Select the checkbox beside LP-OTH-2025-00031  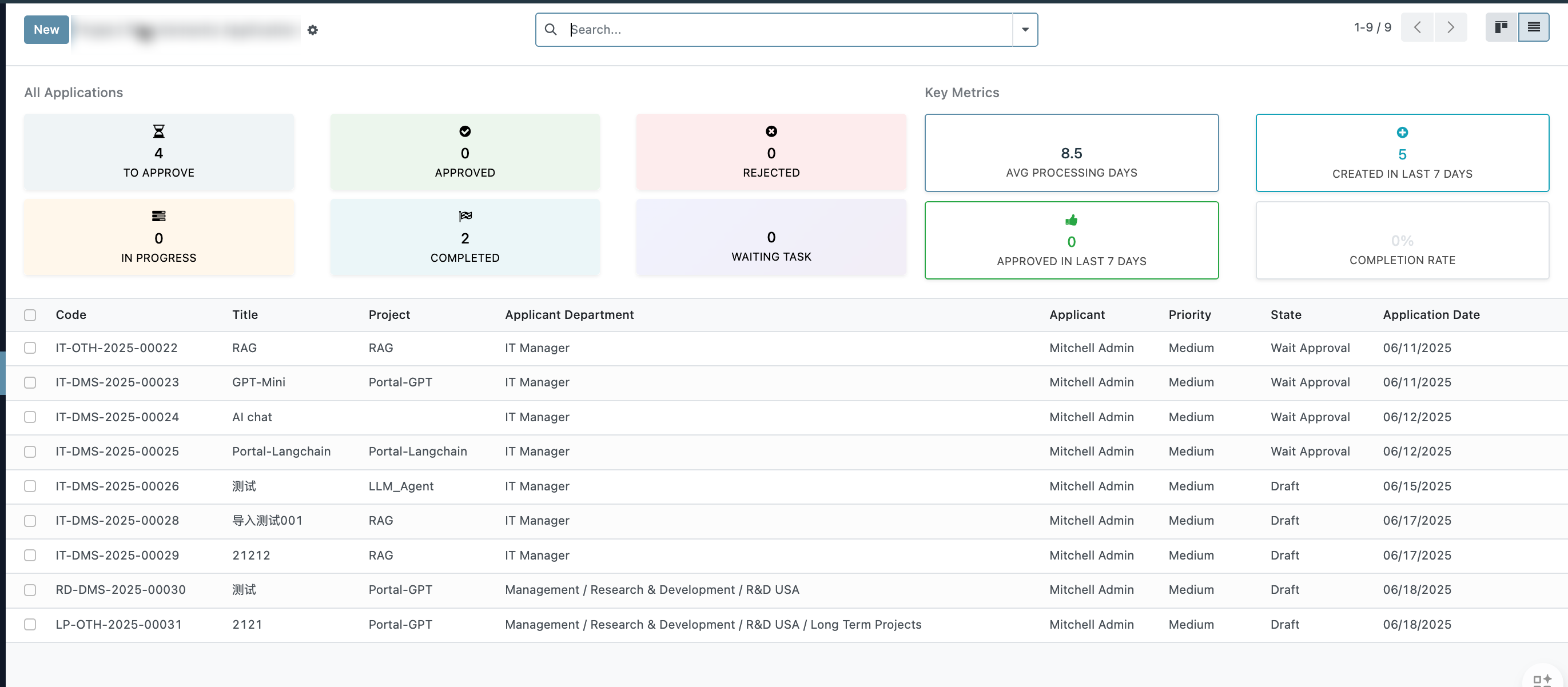(30, 624)
